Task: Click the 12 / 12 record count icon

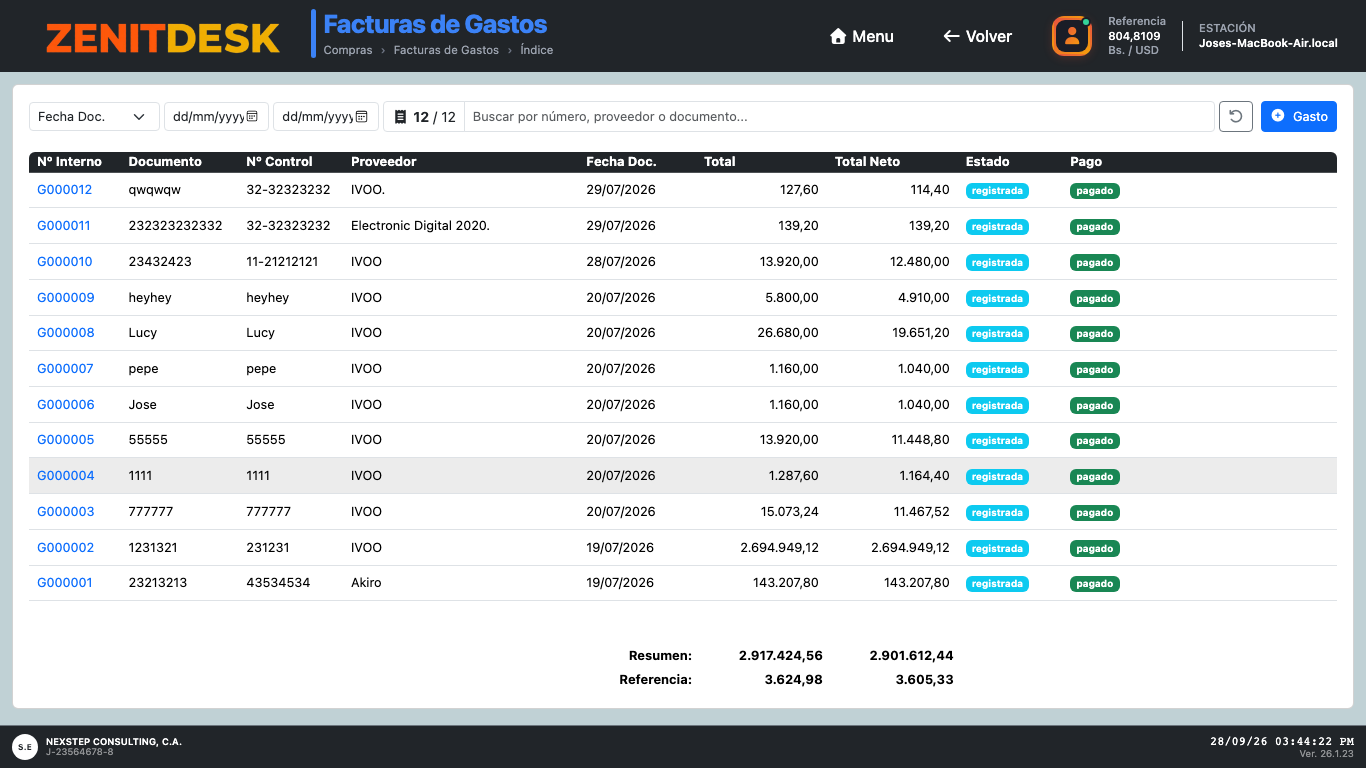Action: tap(401, 117)
